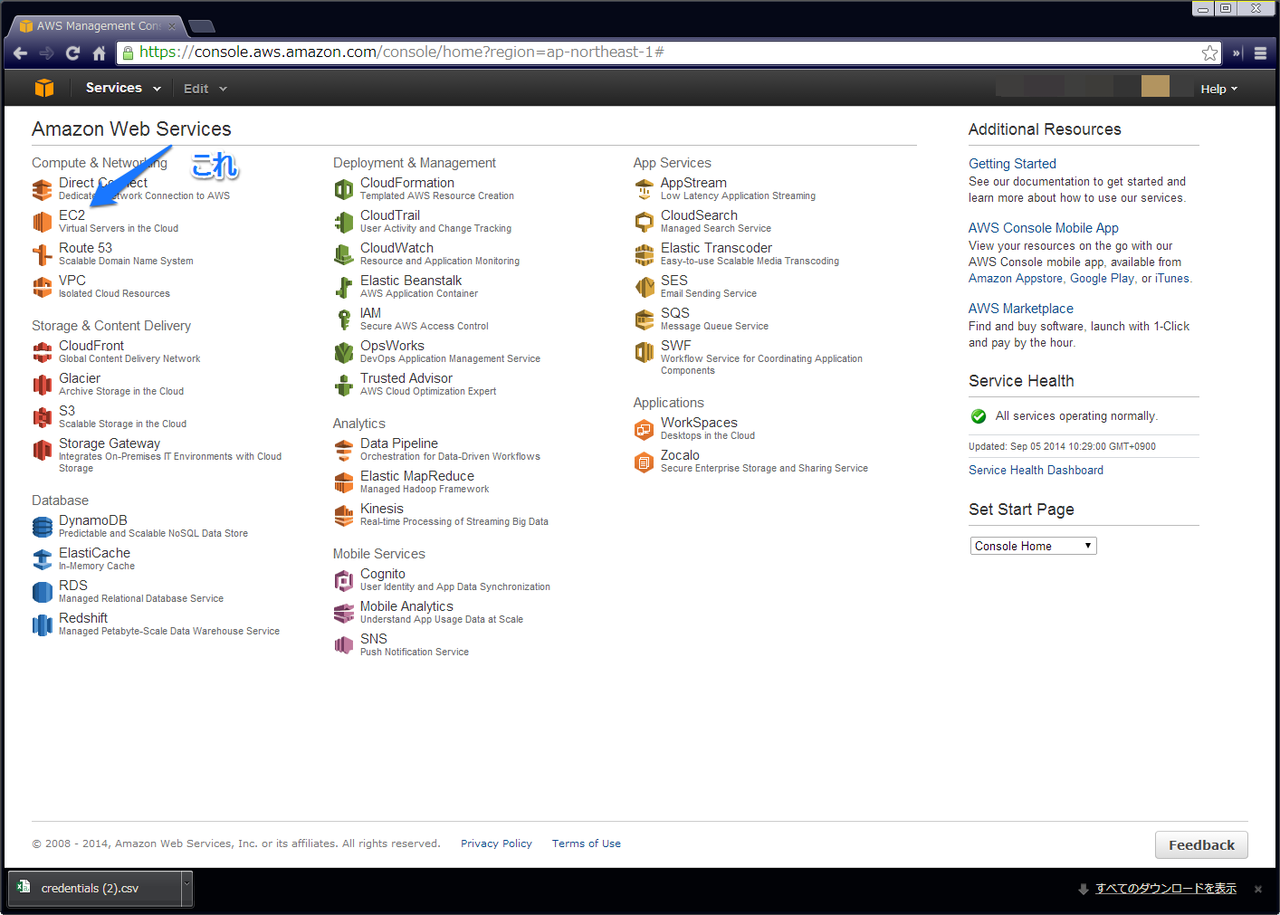Click the Redshift warehouse icon
This screenshot has width=1280, height=915.
click(x=42, y=625)
